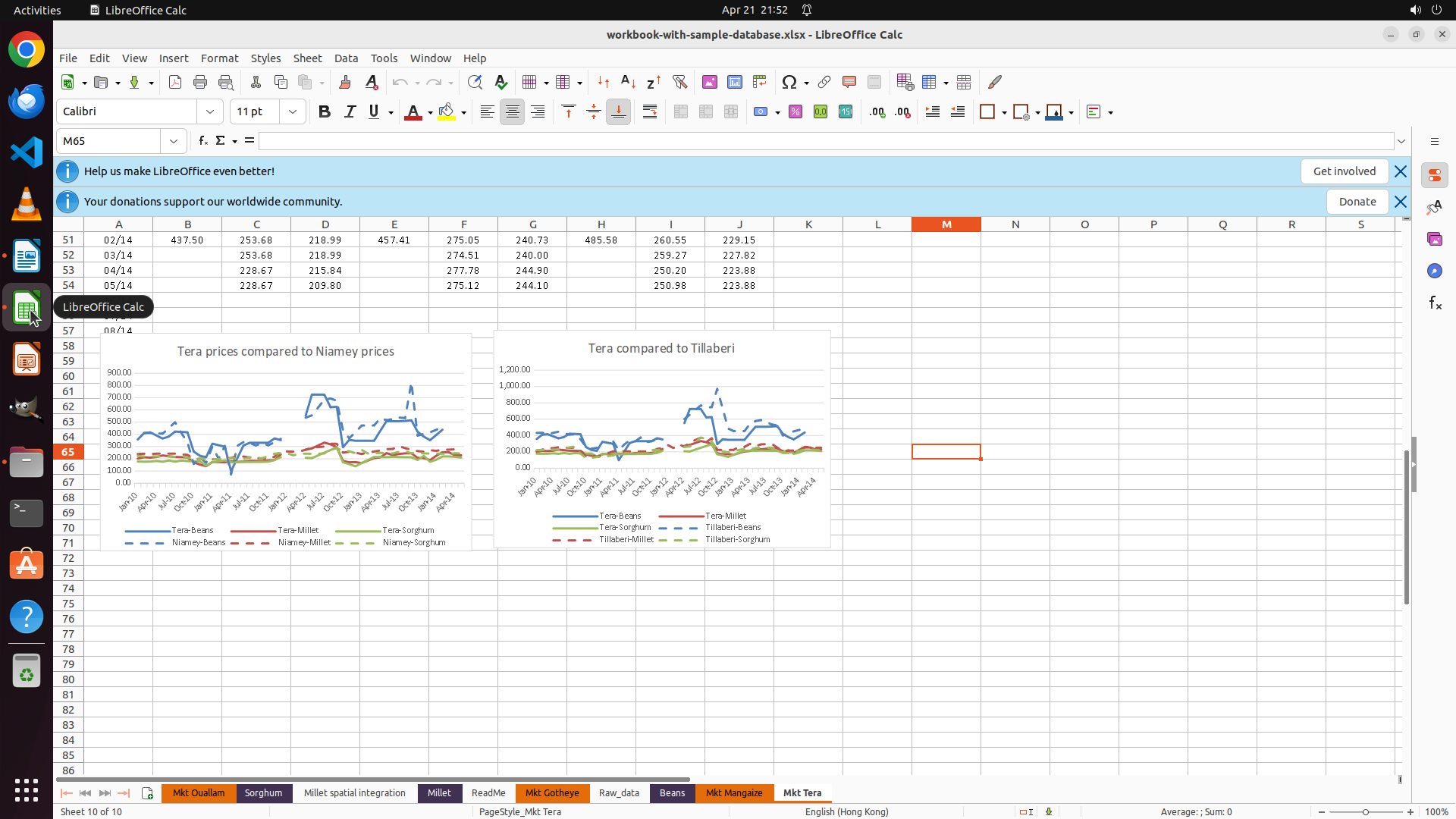Click the Insert Chart icon
Viewport: 1456px width, 819px height.
point(734,82)
